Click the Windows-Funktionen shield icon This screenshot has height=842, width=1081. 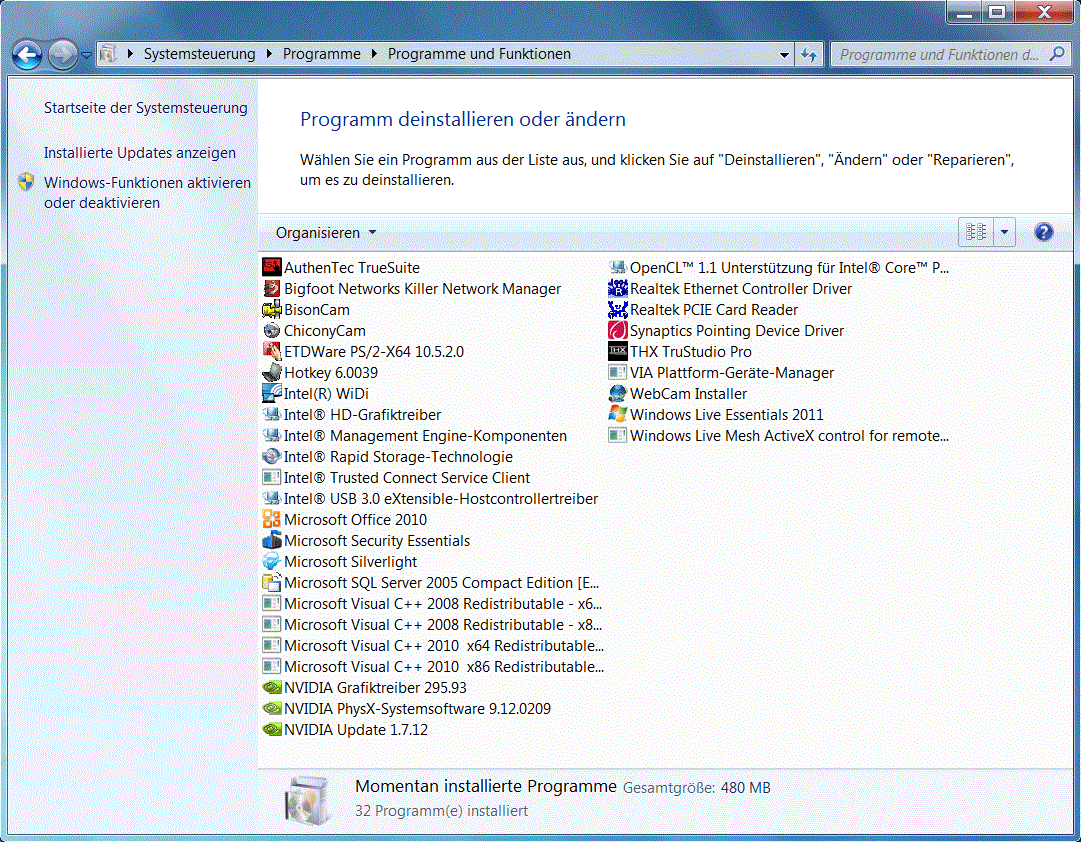click(x=26, y=182)
